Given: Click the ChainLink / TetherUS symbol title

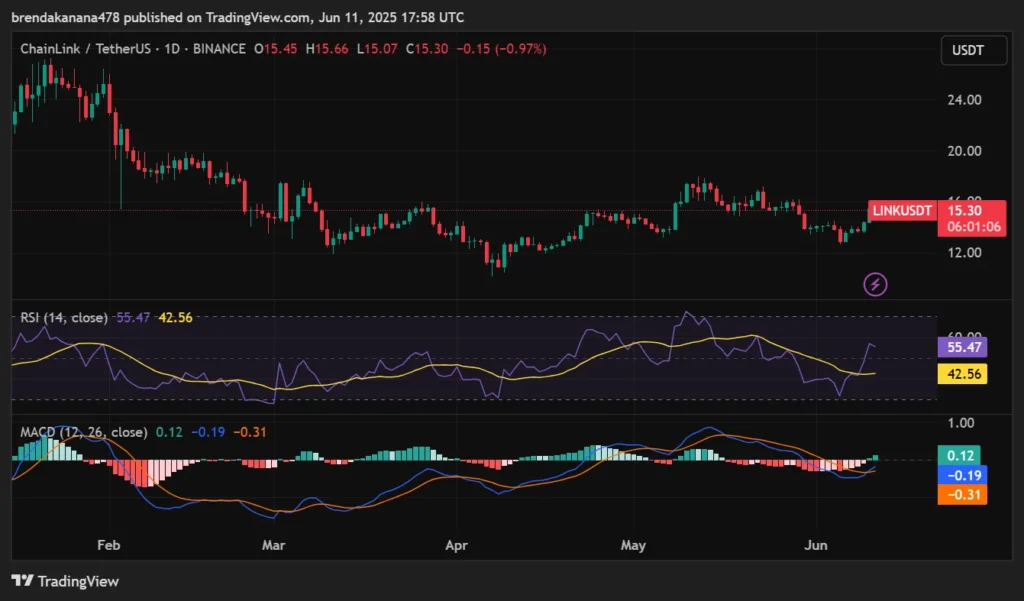Looking at the screenshot, I should click(85, 49).
